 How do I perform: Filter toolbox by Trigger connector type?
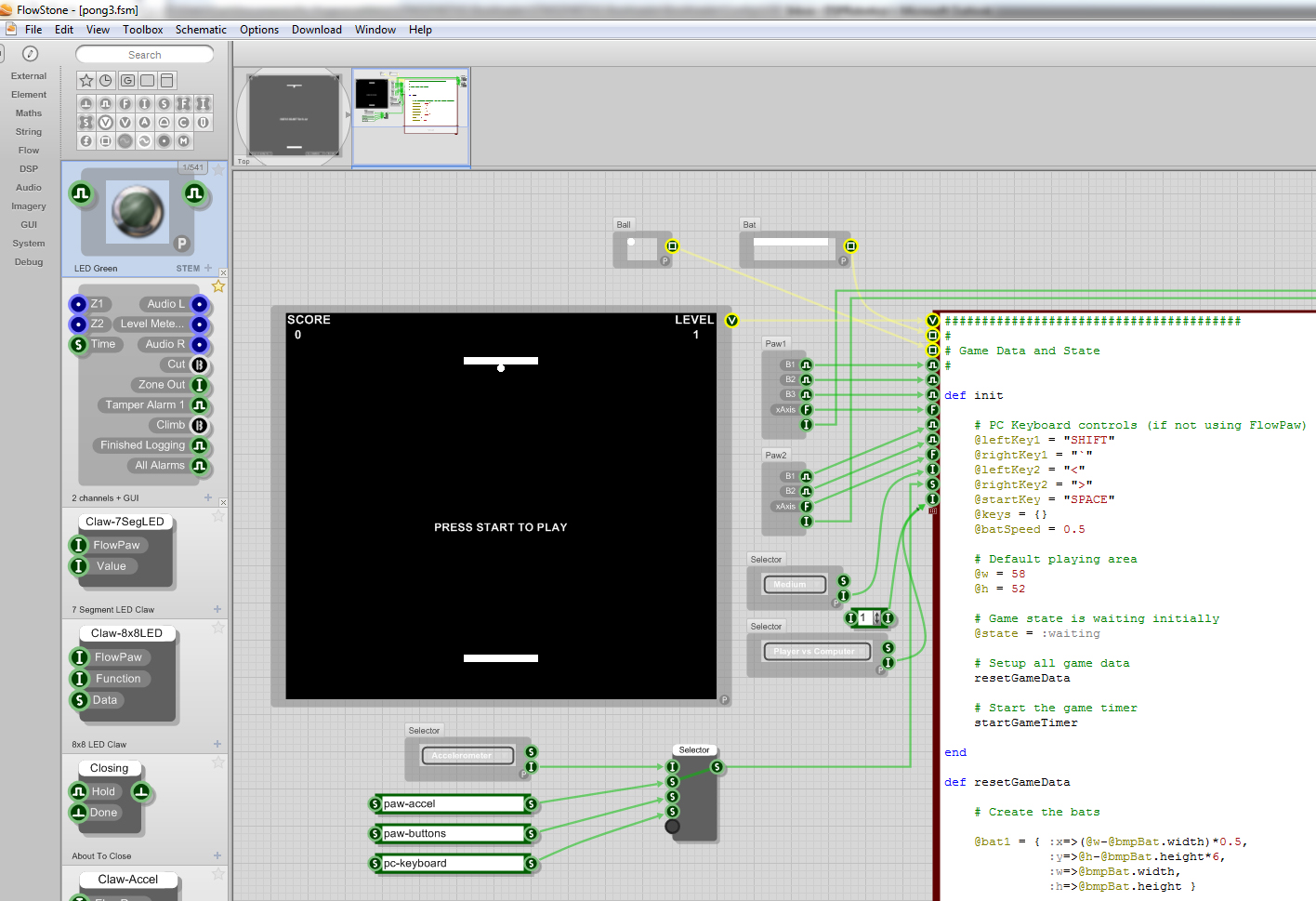(86, 103)
